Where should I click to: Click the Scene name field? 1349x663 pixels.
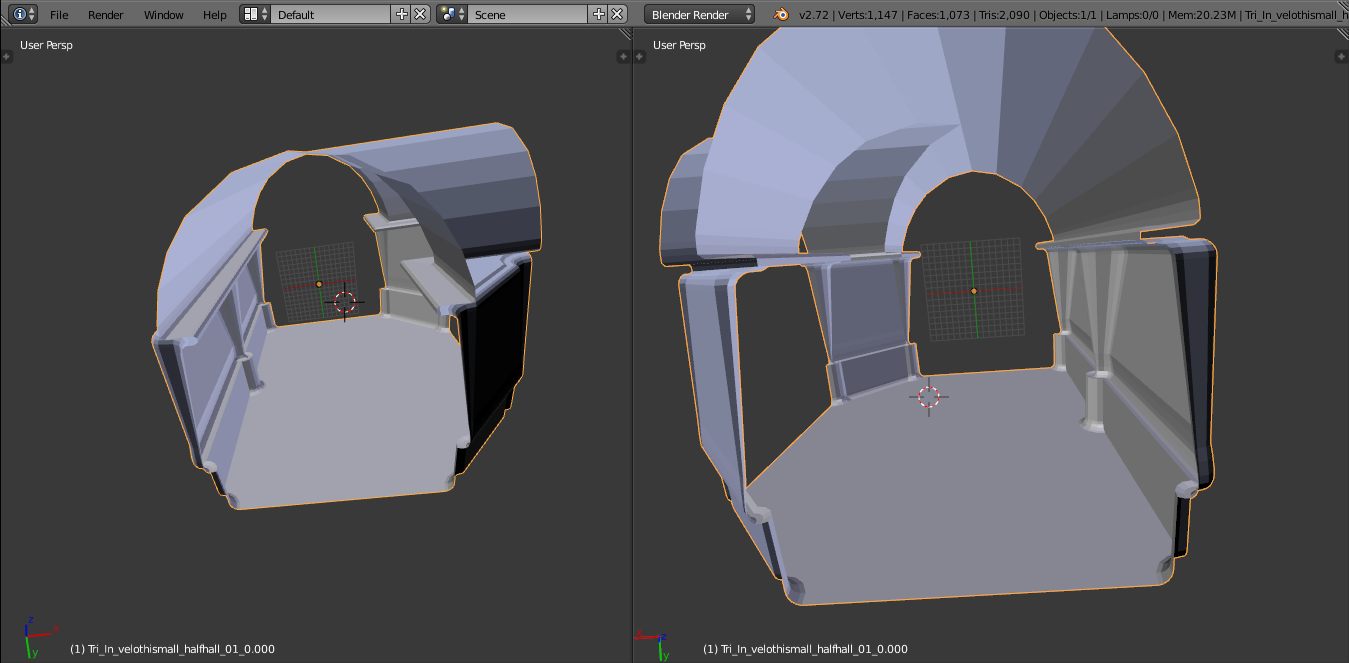527,14
